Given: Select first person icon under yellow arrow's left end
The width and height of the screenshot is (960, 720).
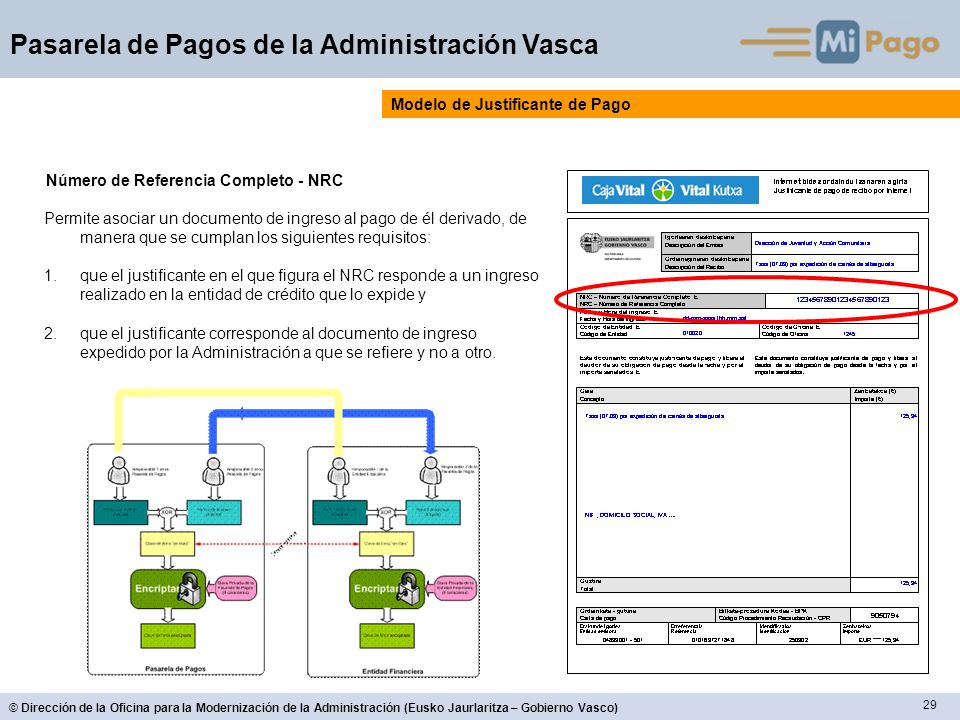Looking at the screenshot, I should click(119, 471).
